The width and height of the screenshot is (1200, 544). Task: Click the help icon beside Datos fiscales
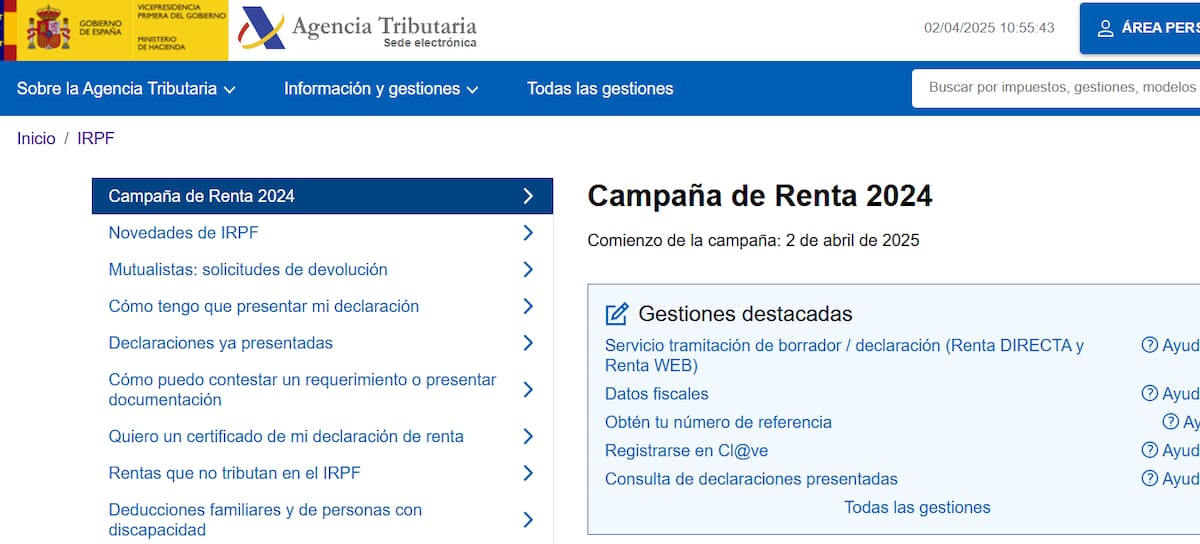pos(1150,394)
